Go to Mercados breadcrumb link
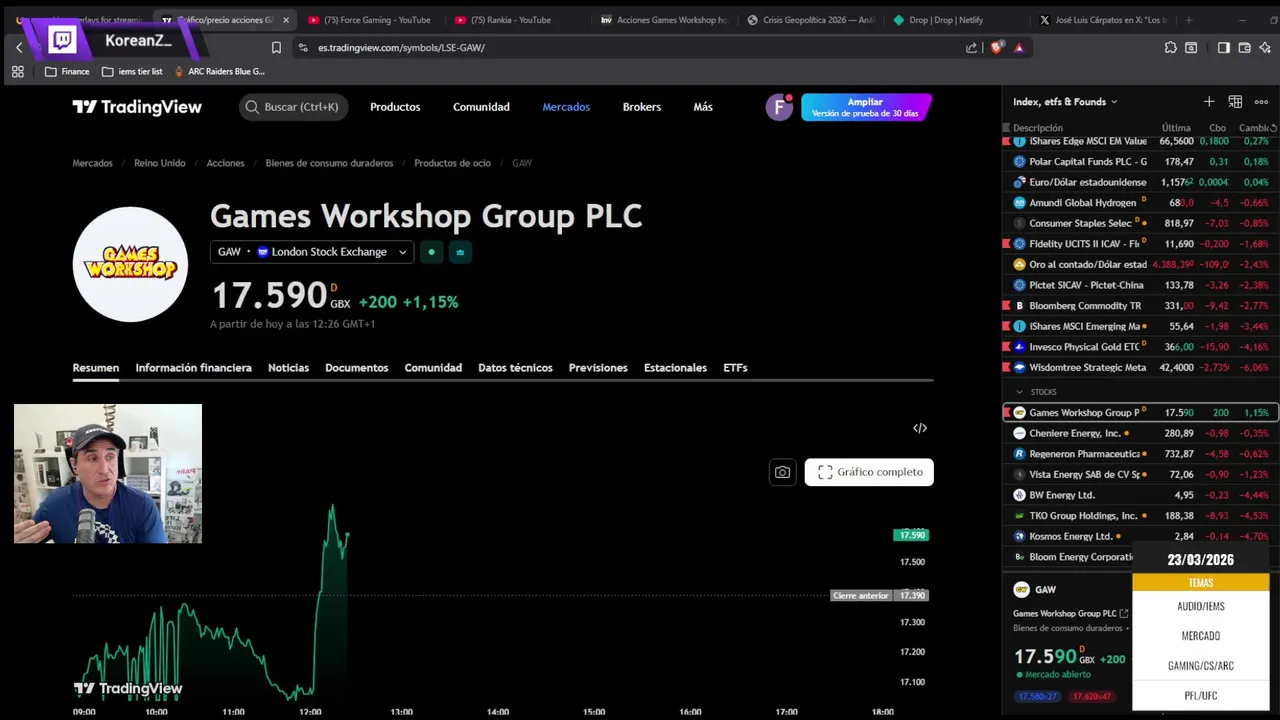The width and height of the screenshot is (1280, 720). coord(92,163)
